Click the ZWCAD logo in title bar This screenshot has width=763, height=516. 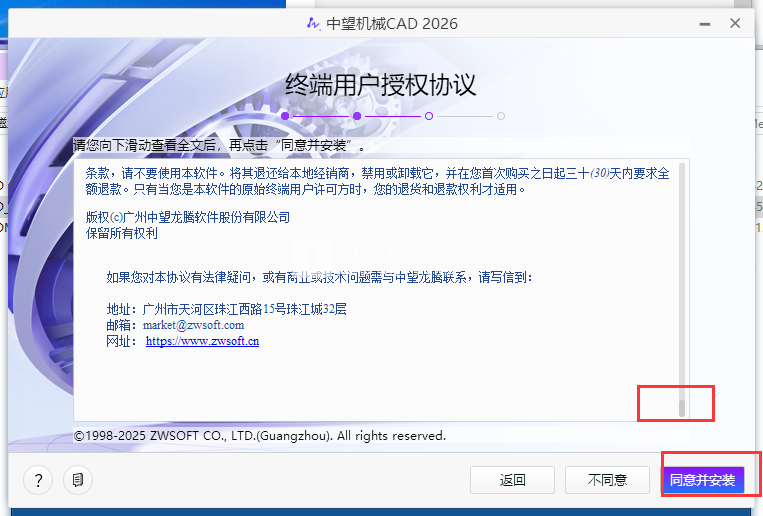[313, 23]
